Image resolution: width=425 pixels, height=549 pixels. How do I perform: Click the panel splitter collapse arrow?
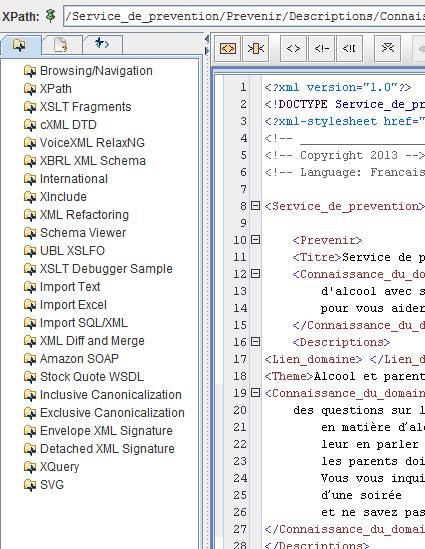207,39
